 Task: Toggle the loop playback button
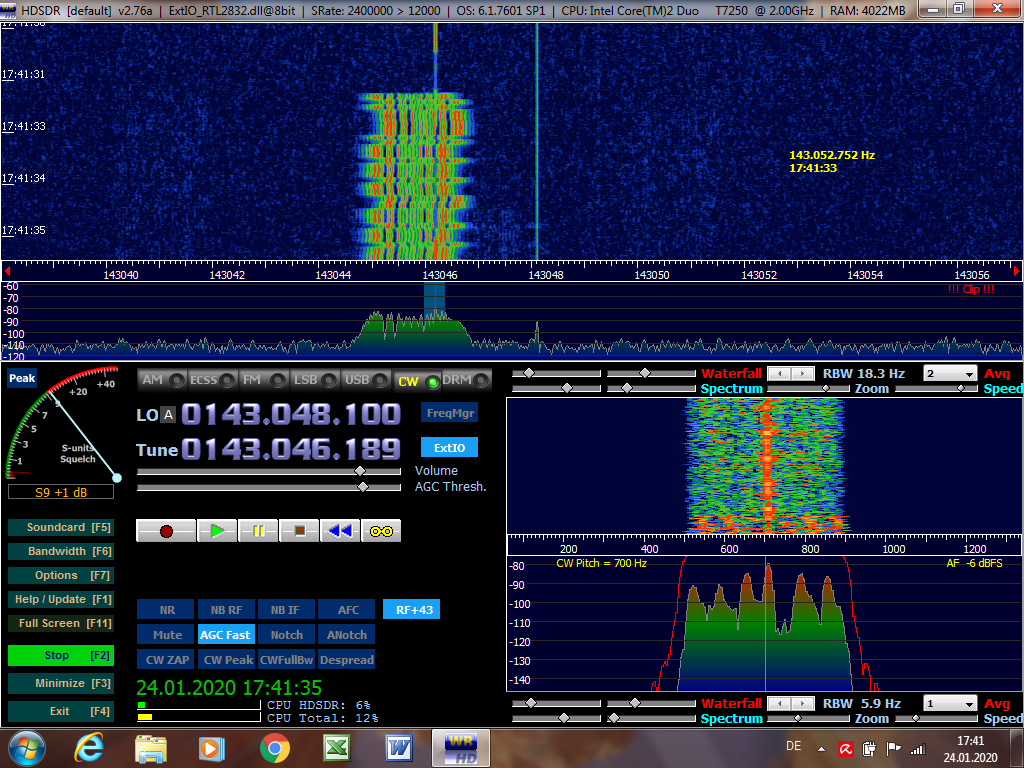(x=381, y=531)
